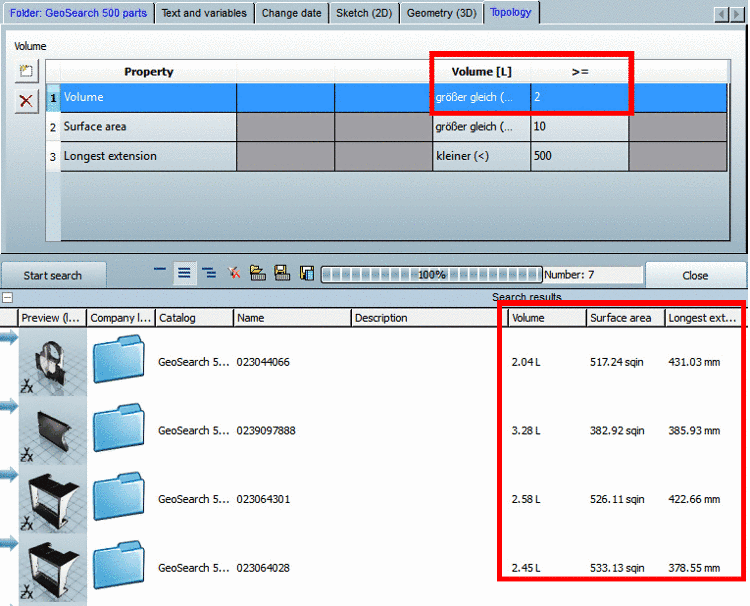Screen dimensions: 750x606
Task: Collapse the Search results section
Action: (x=7, y=297)
